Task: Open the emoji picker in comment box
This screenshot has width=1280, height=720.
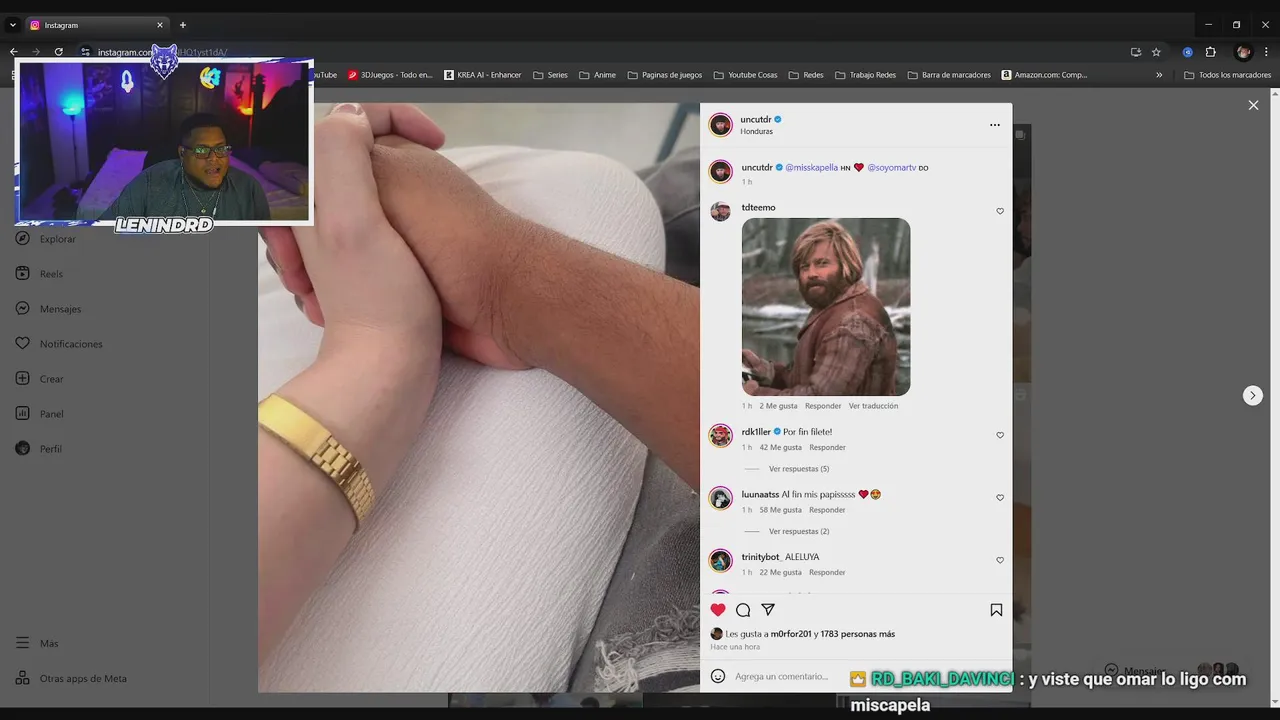Action: [x=718, y=676]
